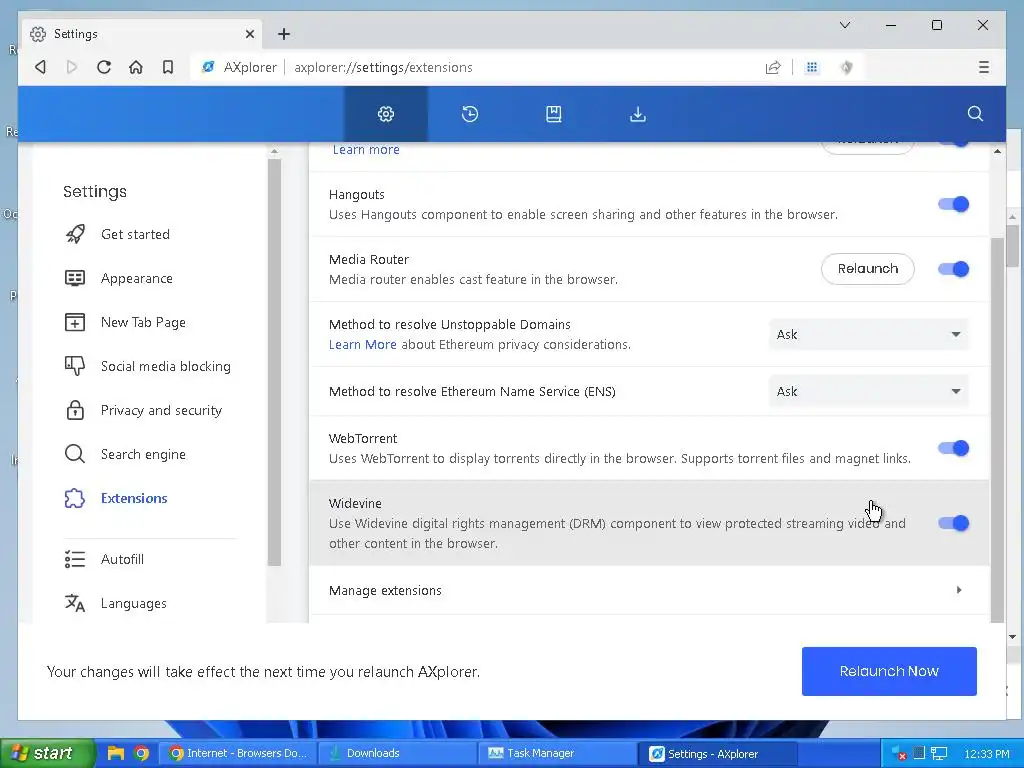This screenshot has height=768, width=1024.
Task: Click the rocket icon for Get started
Action: [75, 234]
